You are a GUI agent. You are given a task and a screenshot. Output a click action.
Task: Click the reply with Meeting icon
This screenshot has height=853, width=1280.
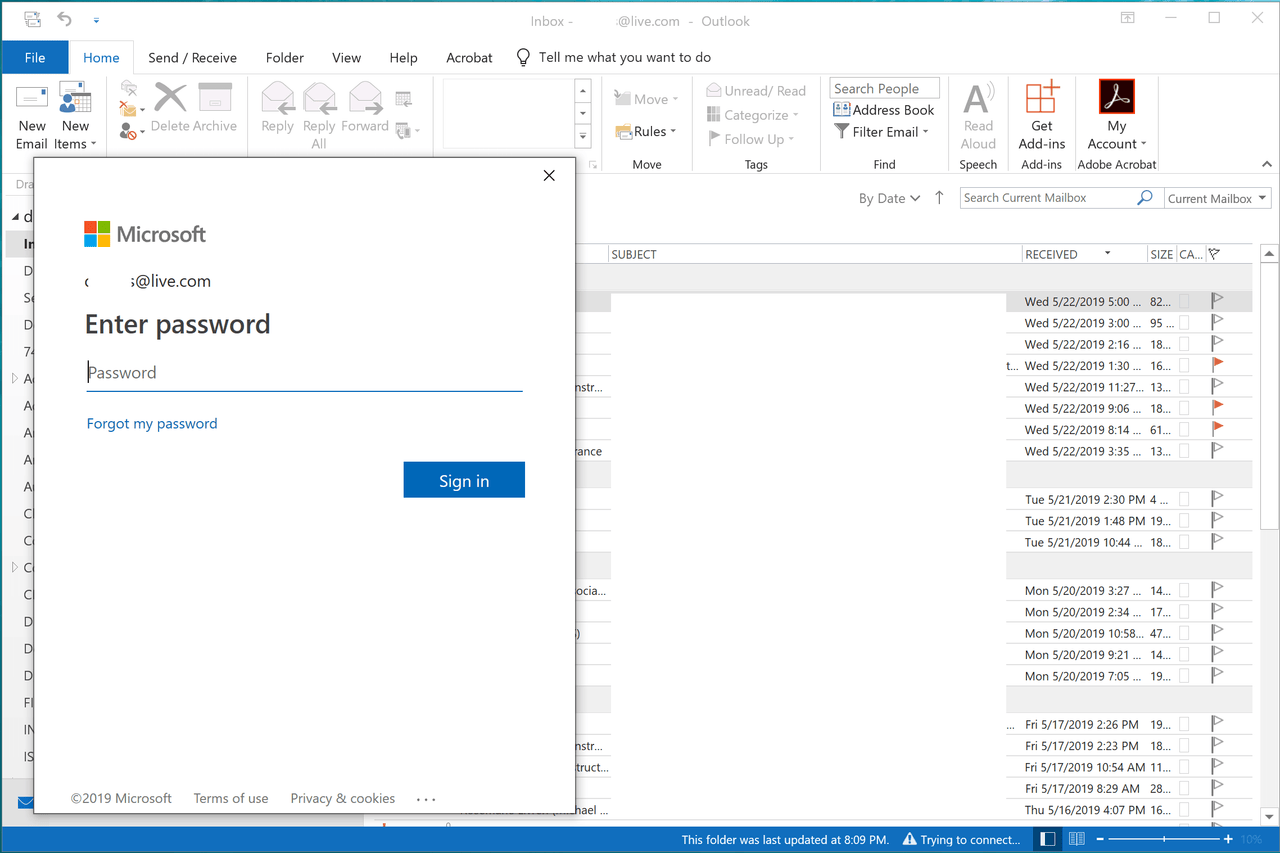tap(404, 99)
